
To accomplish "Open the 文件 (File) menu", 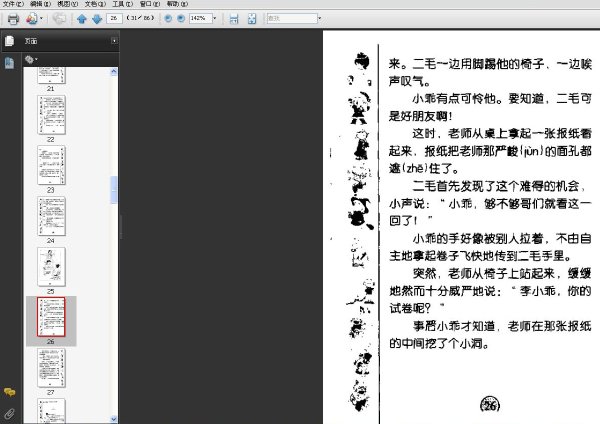I will [x=13, y=4].
